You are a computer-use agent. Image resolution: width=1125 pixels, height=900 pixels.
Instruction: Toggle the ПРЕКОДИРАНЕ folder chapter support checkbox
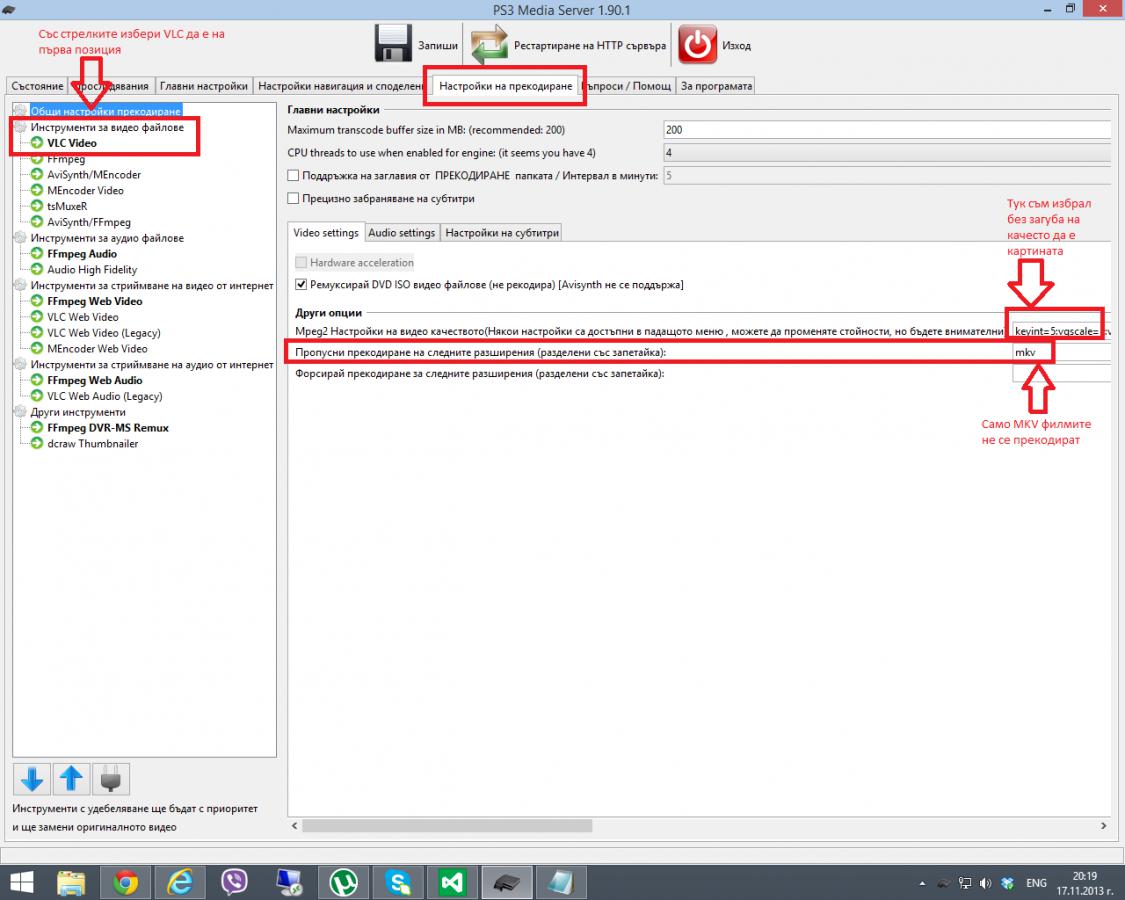(293, 175)
